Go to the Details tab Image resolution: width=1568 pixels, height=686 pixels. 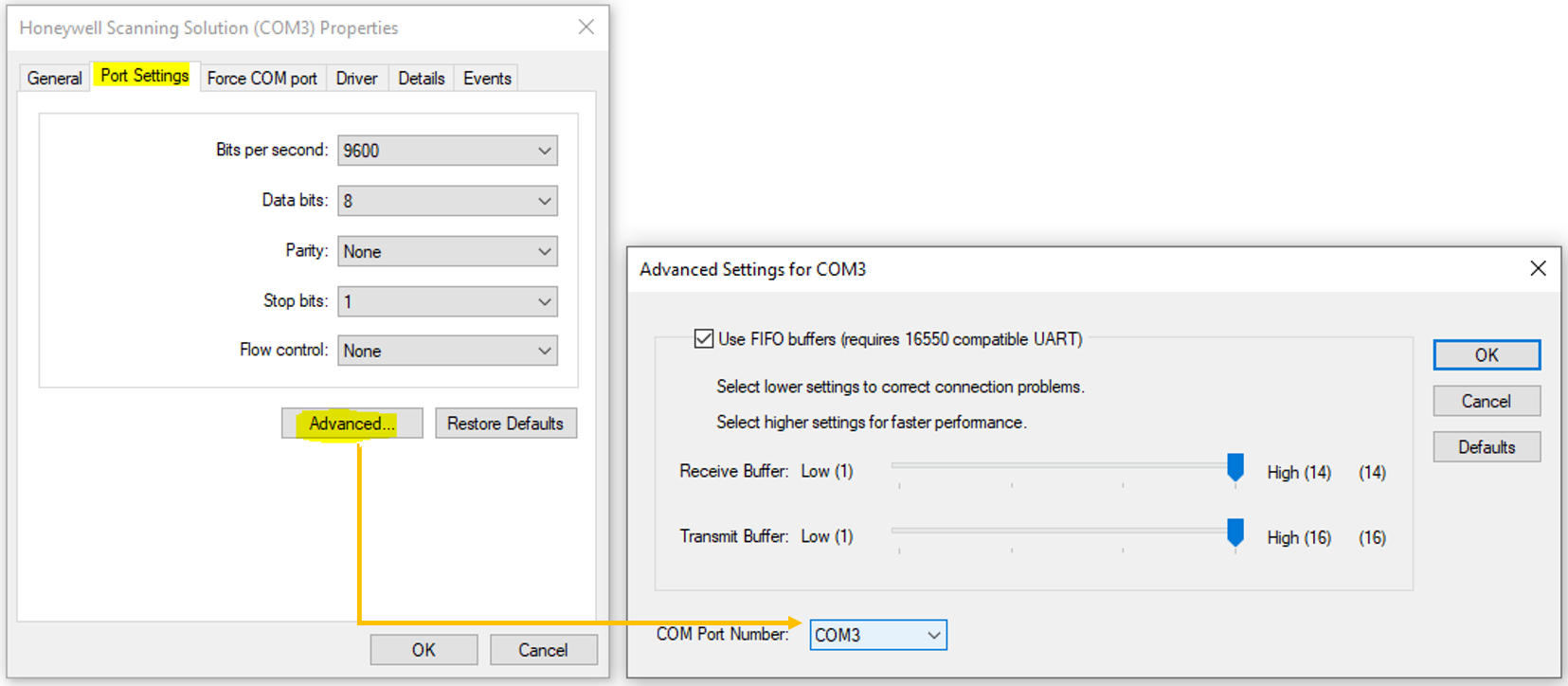click(x=421, y=79)
